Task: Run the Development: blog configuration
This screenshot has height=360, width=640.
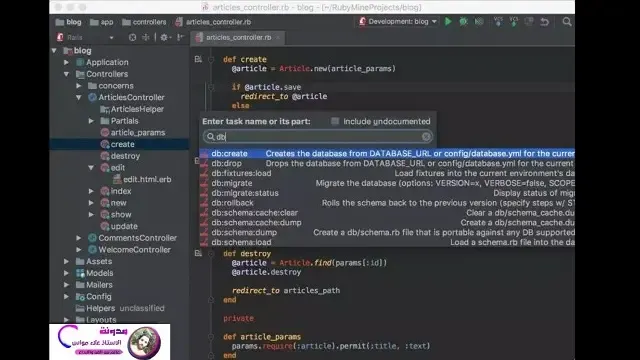Action: coord(448,22)
